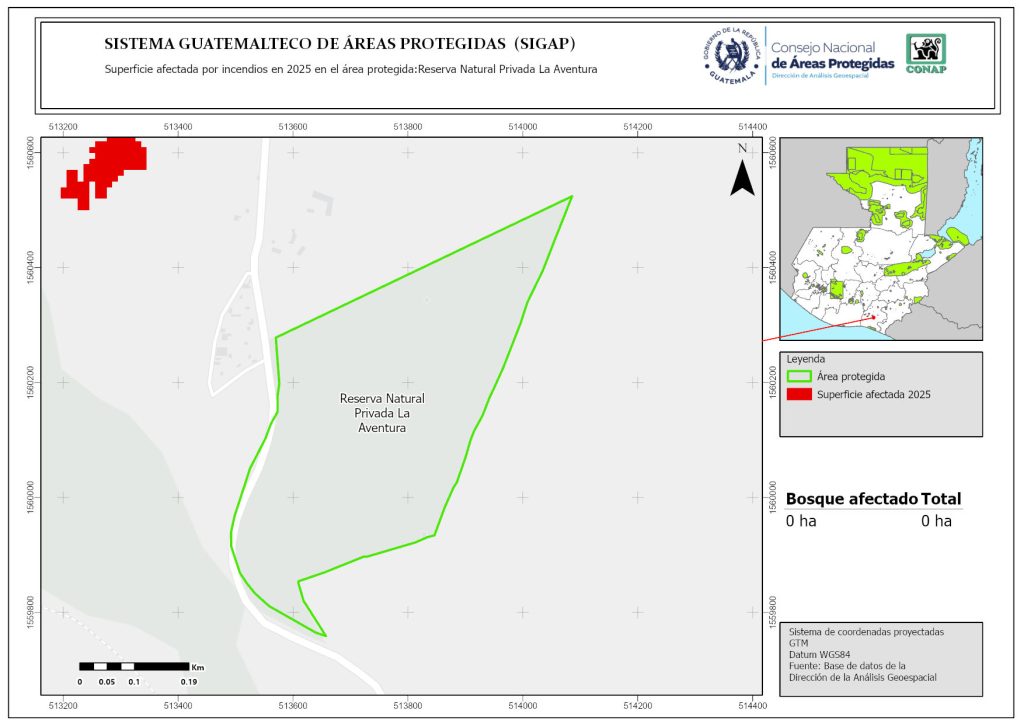This screenshot has width=1024, height=724.
Task: Click the 514000 coordinate label on top axis
Action: tap(523, 127)
